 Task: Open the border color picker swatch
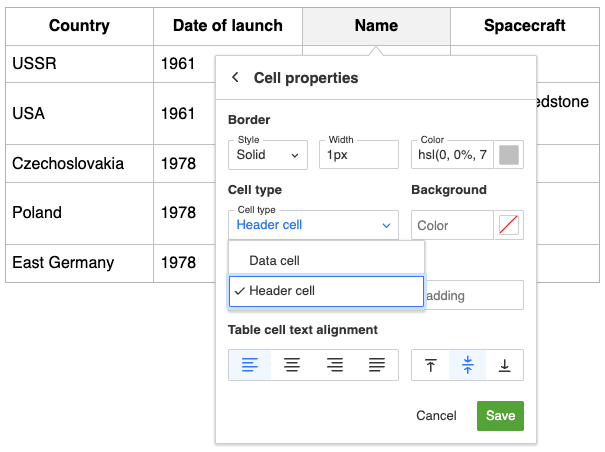[x=509, y=155]
